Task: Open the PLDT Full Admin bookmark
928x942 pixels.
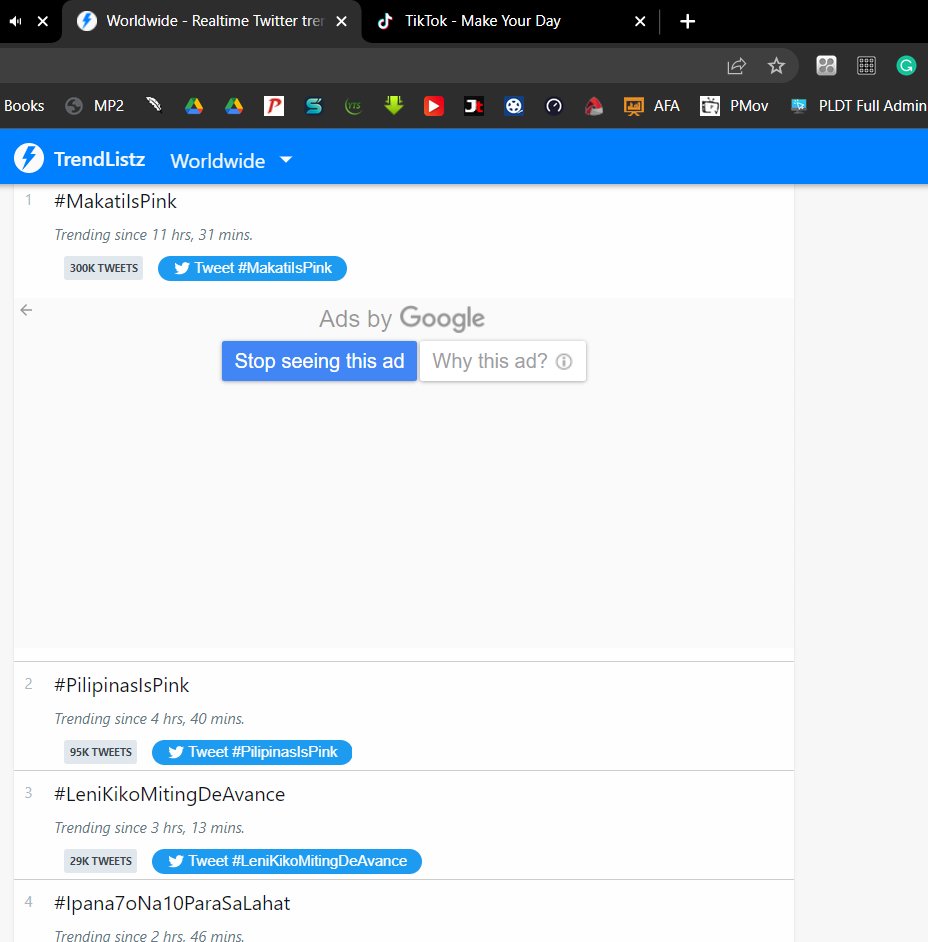Action: (x=858, y=106)
